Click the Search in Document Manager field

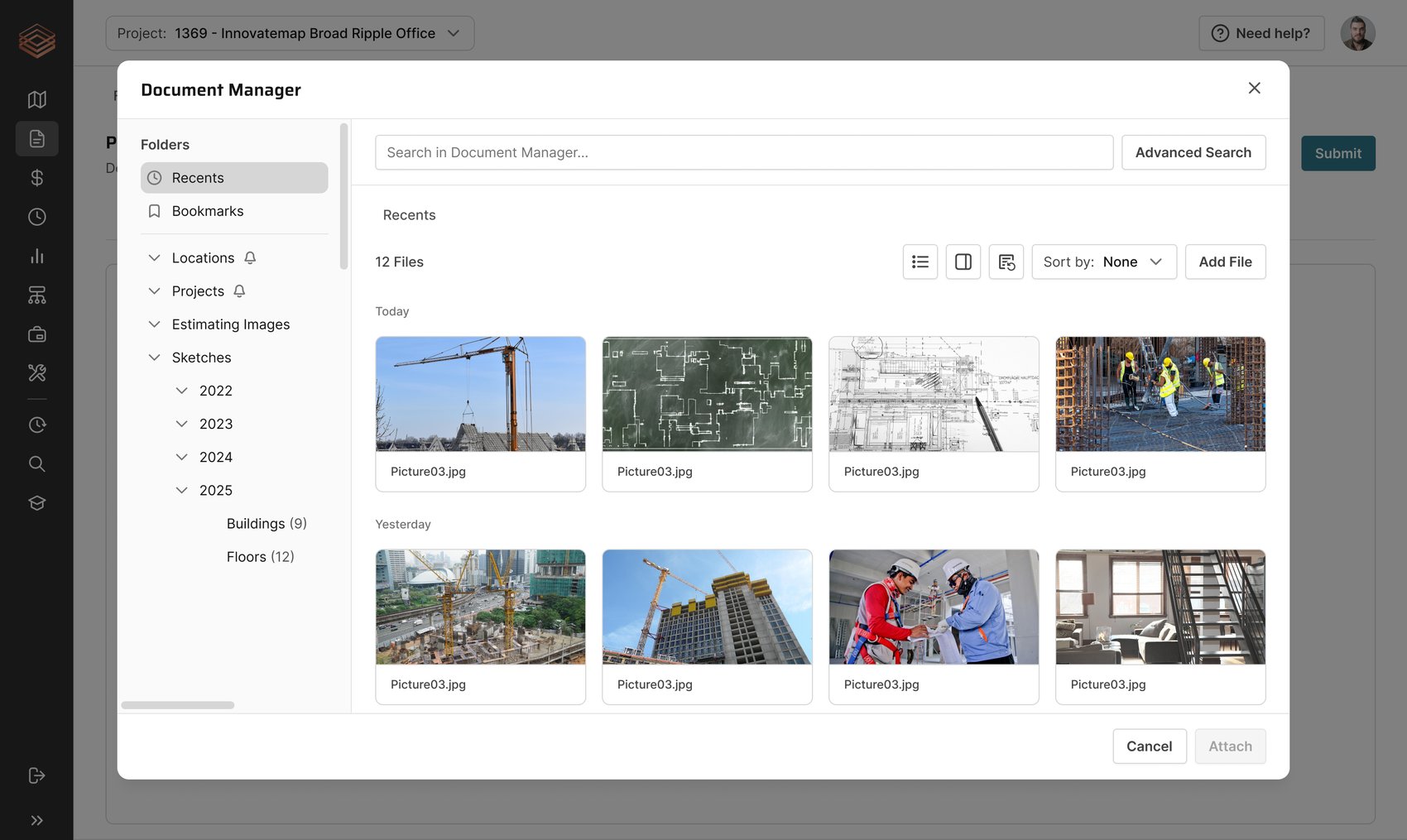[x=743, y=152]
